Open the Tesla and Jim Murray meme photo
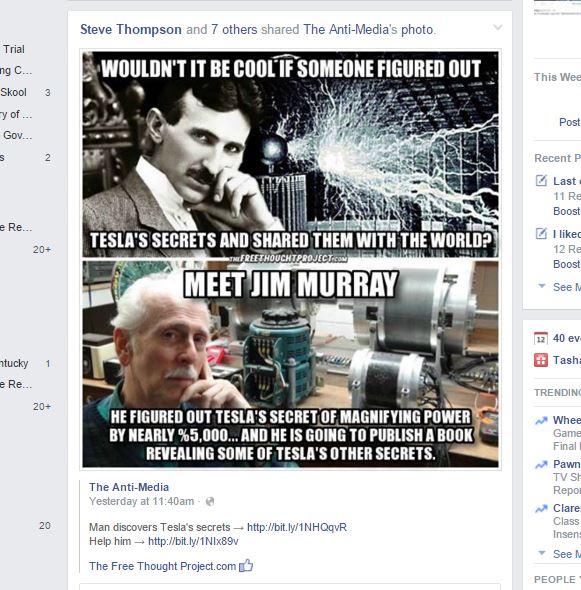The width and height of the screenshot is (581, 590). click(290, 259)
